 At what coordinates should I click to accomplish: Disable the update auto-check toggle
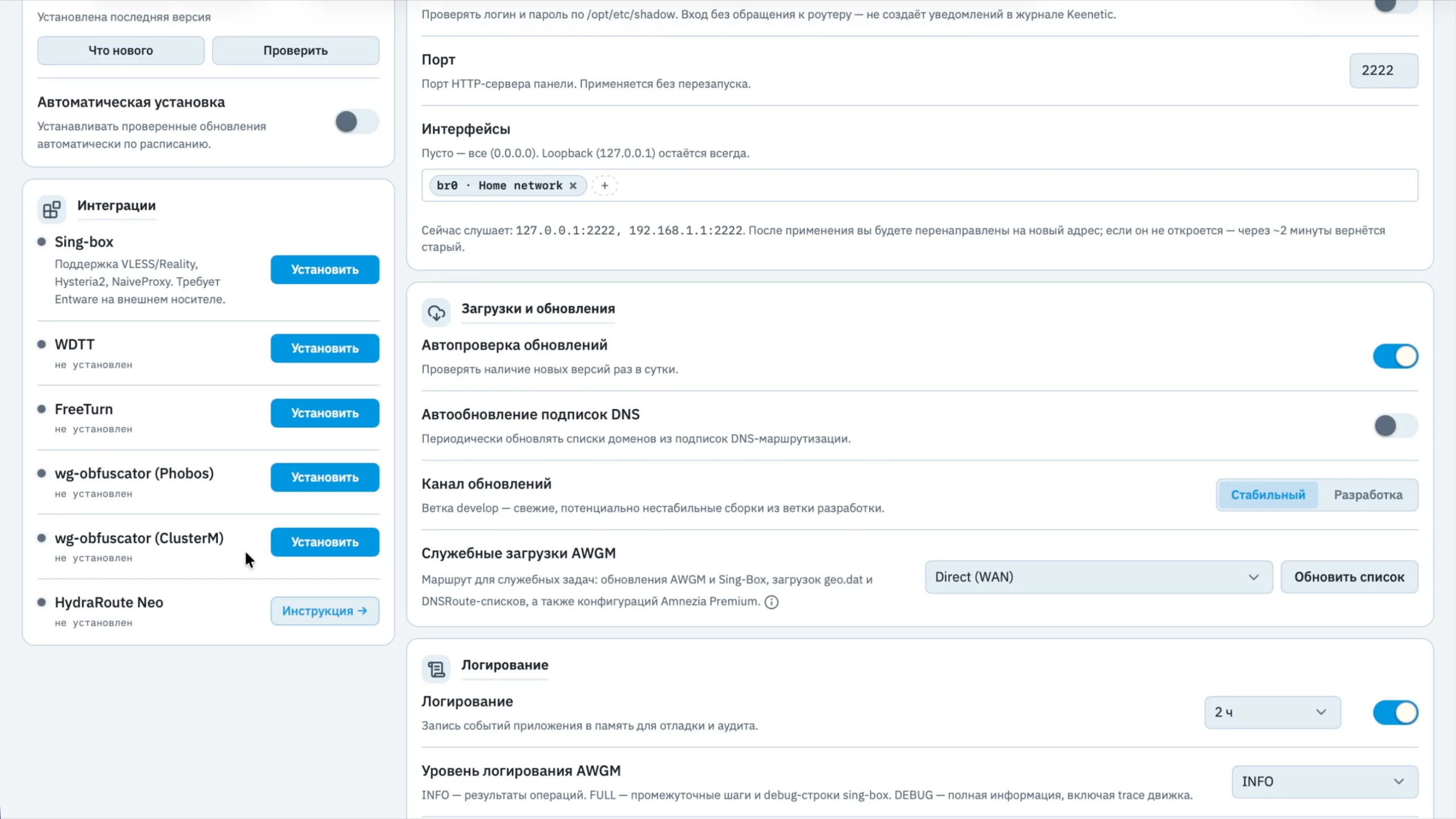(x=1395, y=357)
